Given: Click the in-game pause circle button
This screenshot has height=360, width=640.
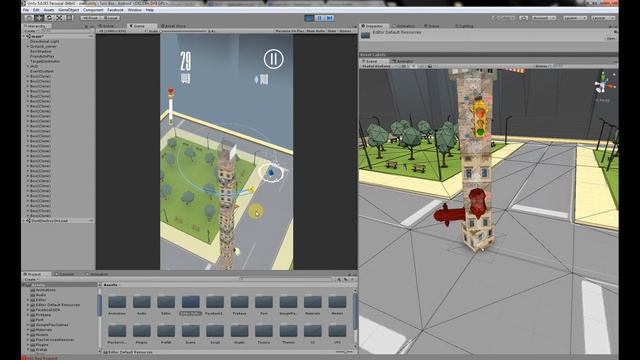Looking at the screenshot, I should (273, 60).
